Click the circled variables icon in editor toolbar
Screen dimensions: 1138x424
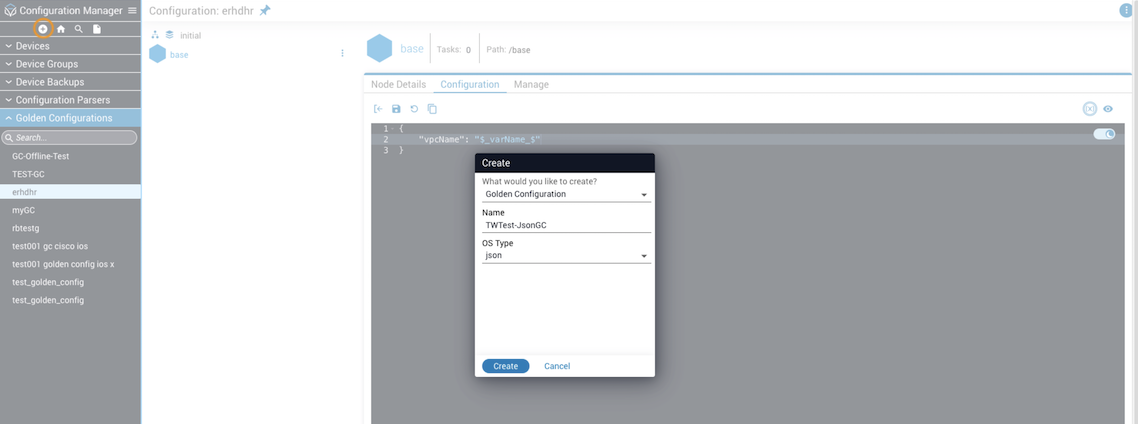click(1089, 109)
